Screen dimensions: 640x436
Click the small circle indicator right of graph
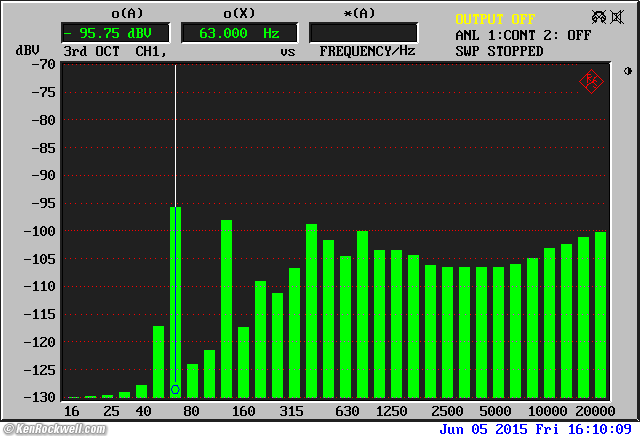tap(627, 71)
